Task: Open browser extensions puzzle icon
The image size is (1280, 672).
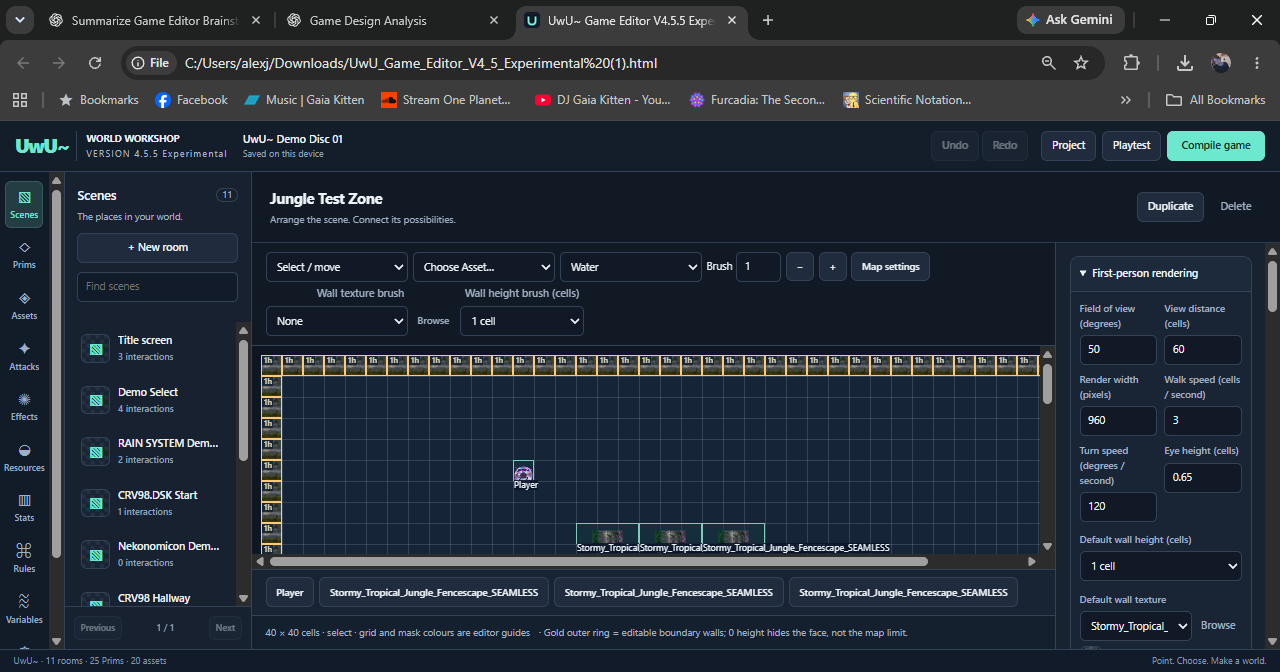Action: point(1131,63)
